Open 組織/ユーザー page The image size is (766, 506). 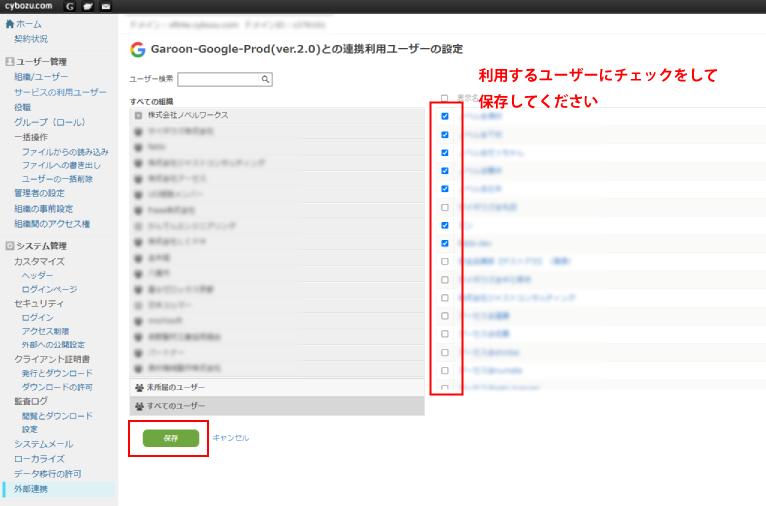[x=41, y=77]
